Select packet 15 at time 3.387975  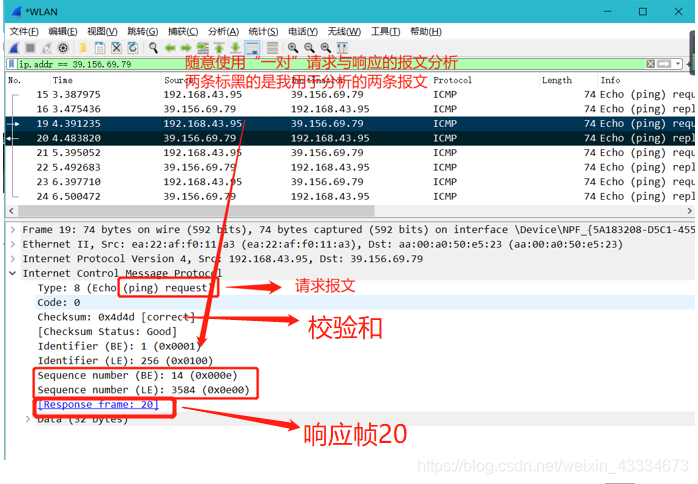pos(349,94)
